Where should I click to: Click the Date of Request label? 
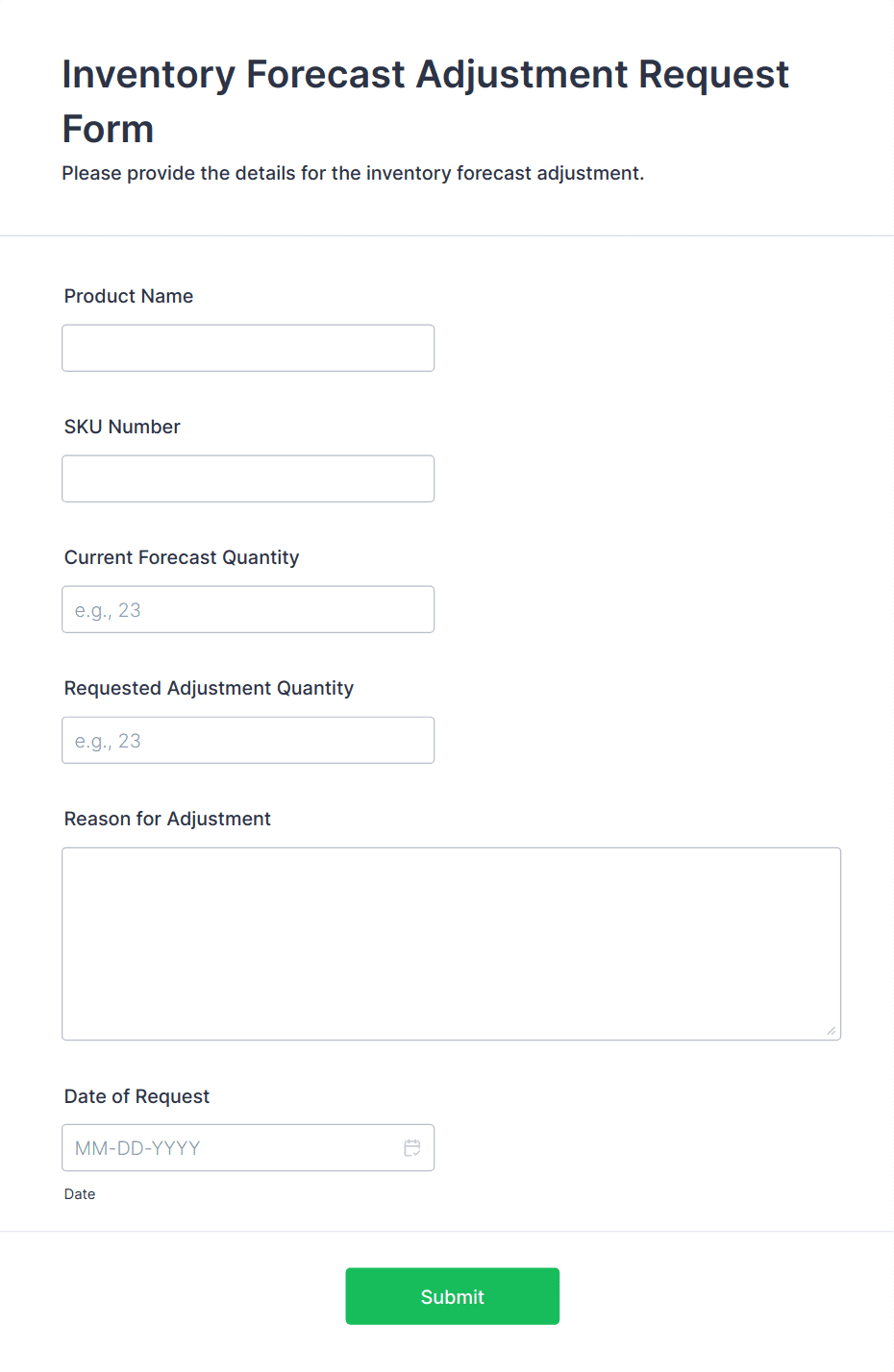tap(137, 1096)
